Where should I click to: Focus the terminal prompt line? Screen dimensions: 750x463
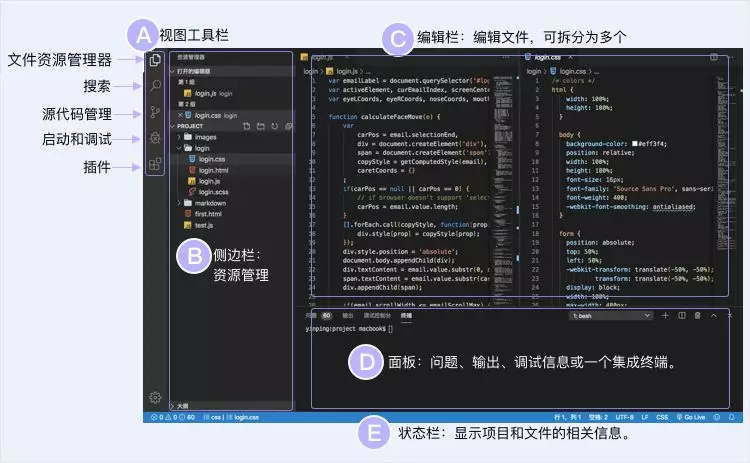coord(349,329)
